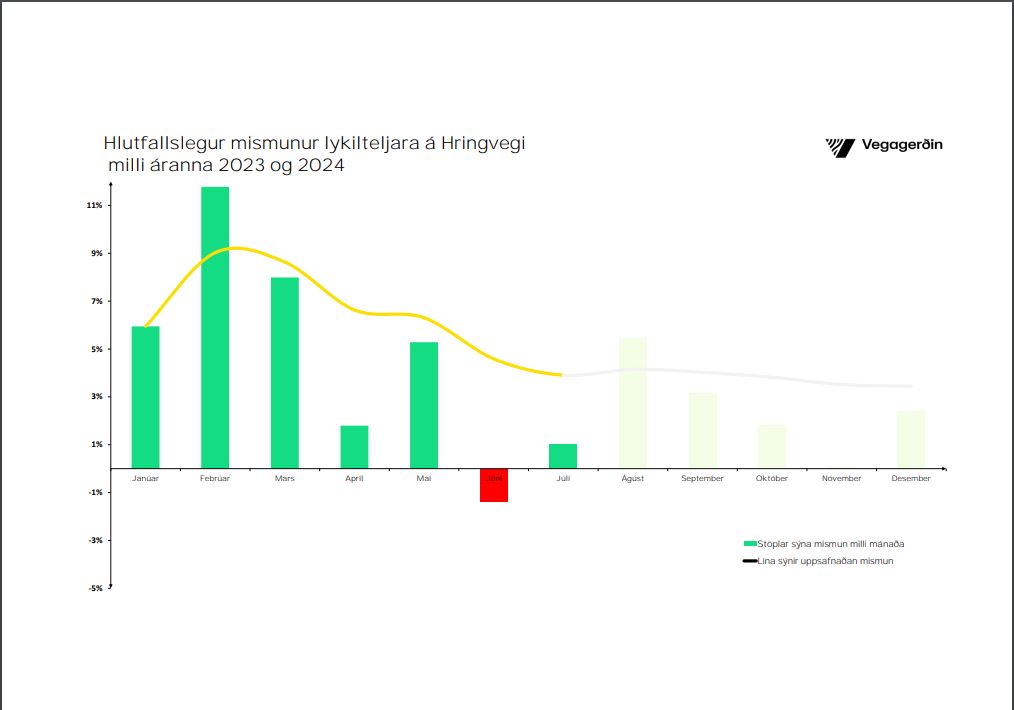The width and height of the screenshot is (1014, 710).
Task: Select the short green Apríl bar
Action: click(354, 447)
